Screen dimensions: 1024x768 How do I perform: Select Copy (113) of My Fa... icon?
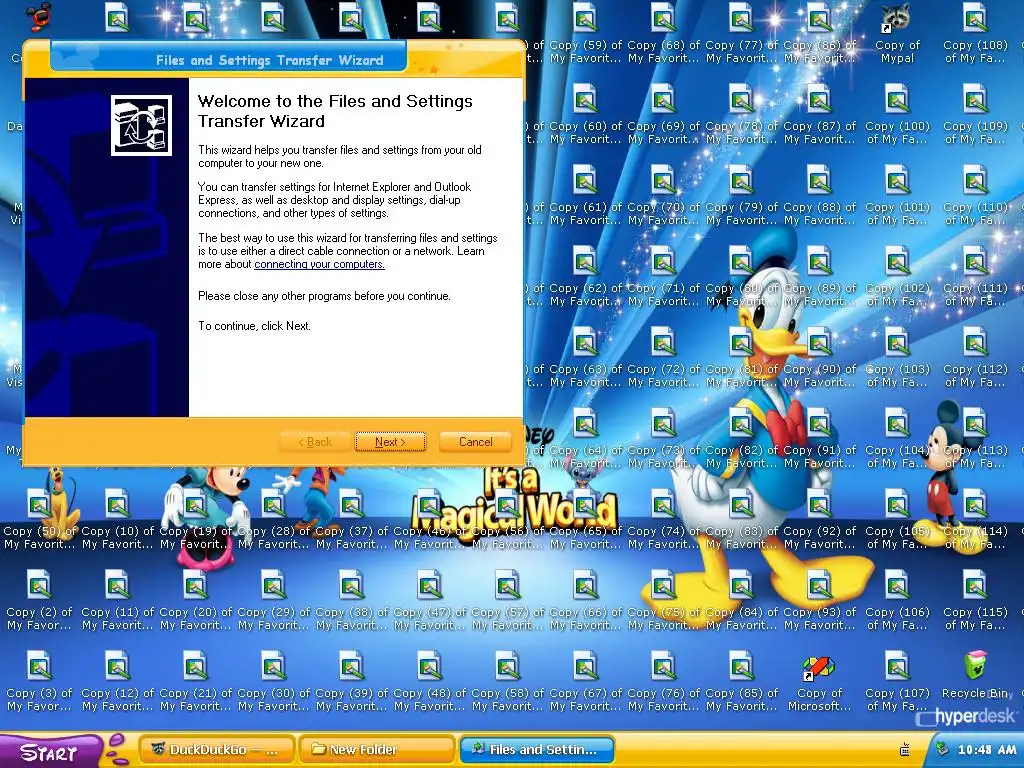[x=976, y=422]
